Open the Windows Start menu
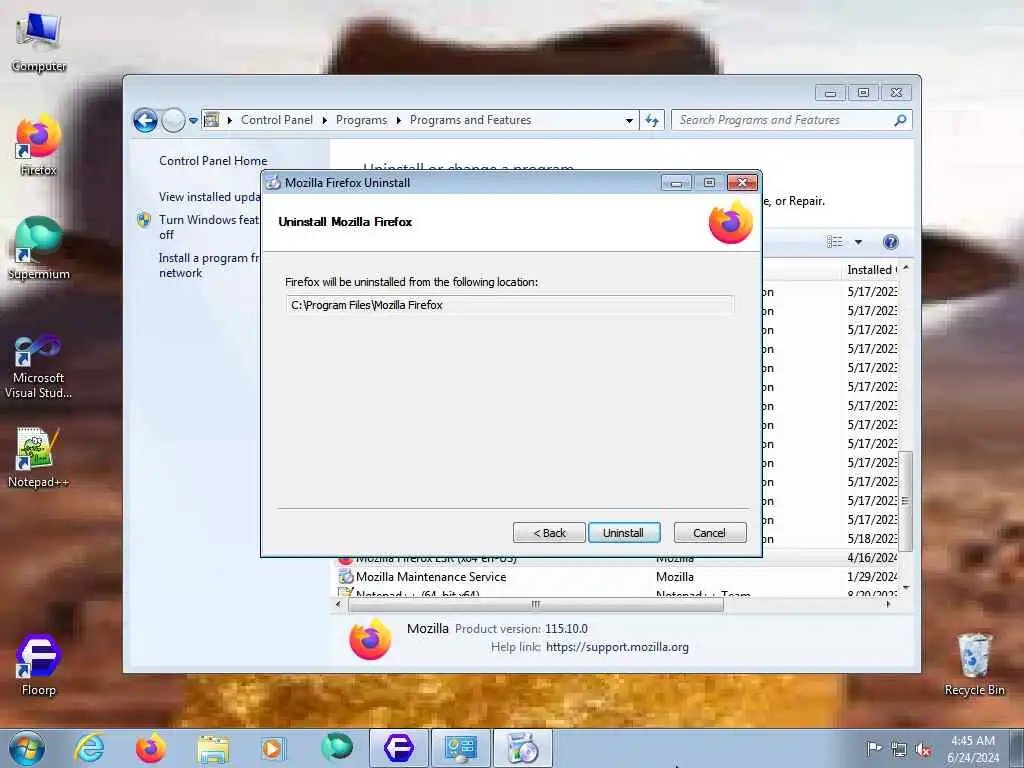The image size is (1024, 768). tap(27, 748)
